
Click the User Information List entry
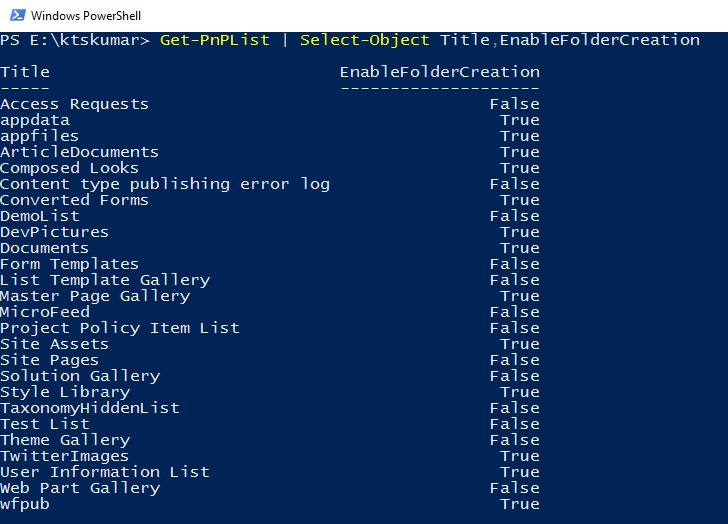105,472
